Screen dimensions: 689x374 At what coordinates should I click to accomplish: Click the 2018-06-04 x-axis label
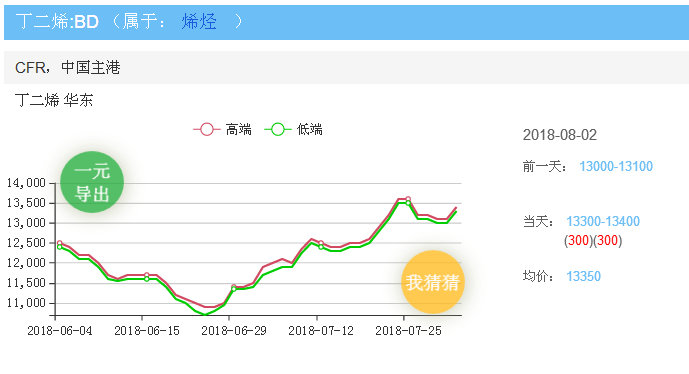pos(60,330)
